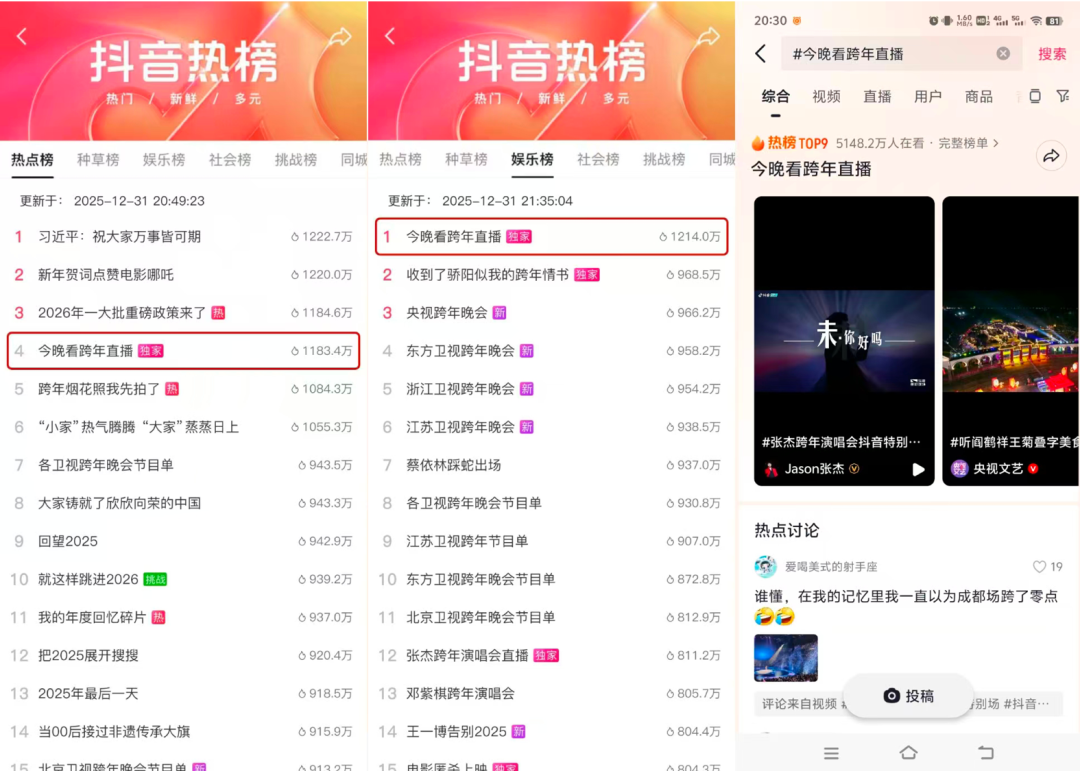The image size is (1080, 771).
Task: Select 热点榜 tab in middle screen
Action: pyautogui.click(x=400, y=160)
